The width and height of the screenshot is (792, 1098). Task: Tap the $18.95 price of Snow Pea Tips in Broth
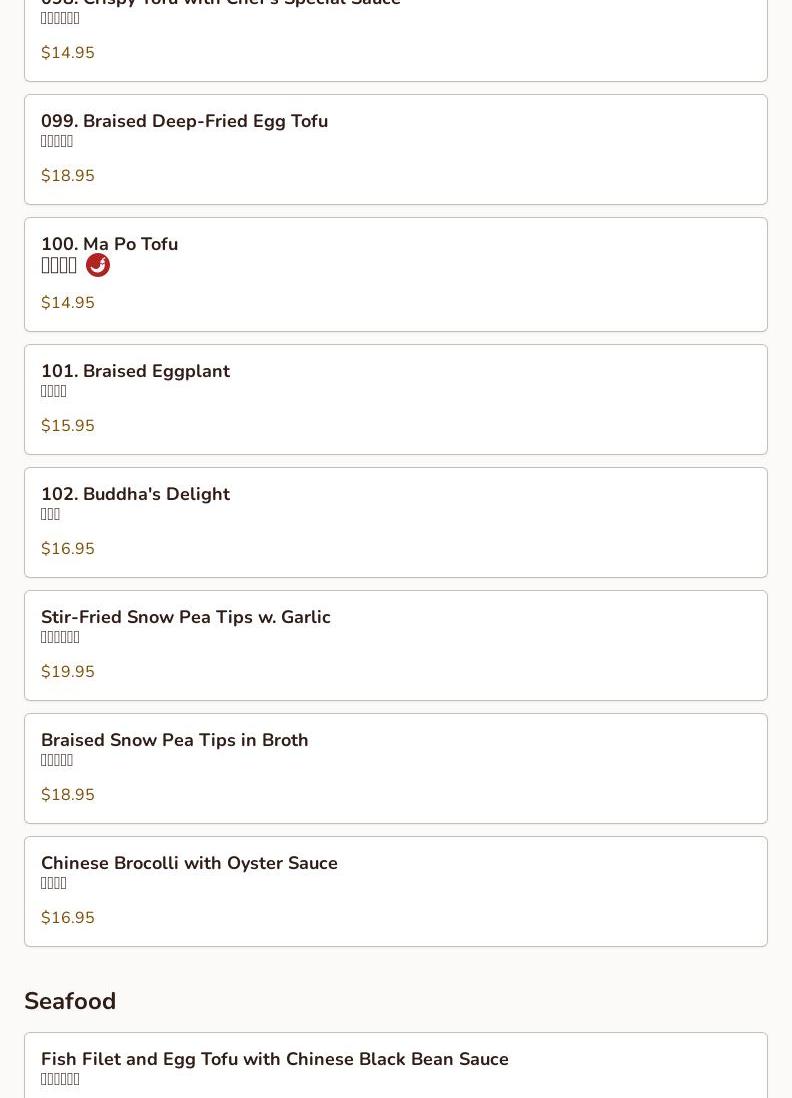68,795
